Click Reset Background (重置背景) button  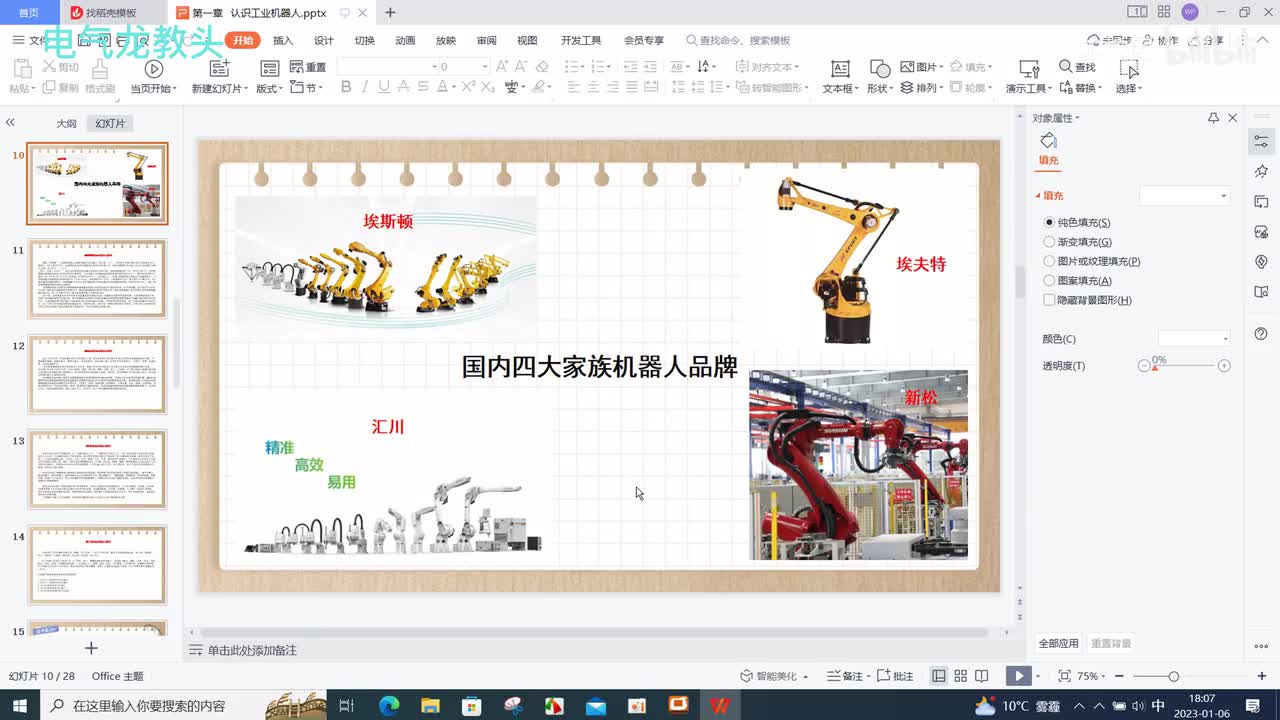point(1111,643)
